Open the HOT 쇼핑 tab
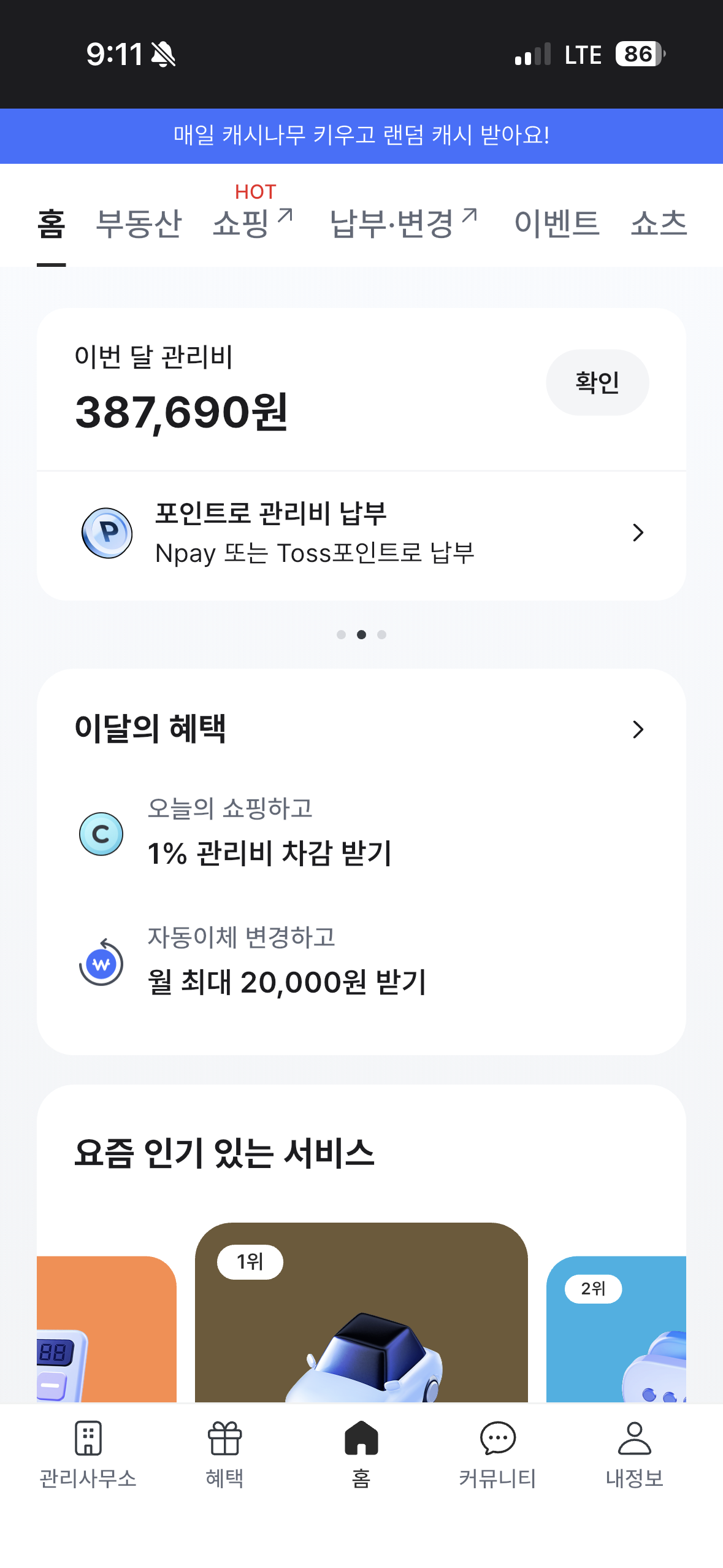 [252, 222]
